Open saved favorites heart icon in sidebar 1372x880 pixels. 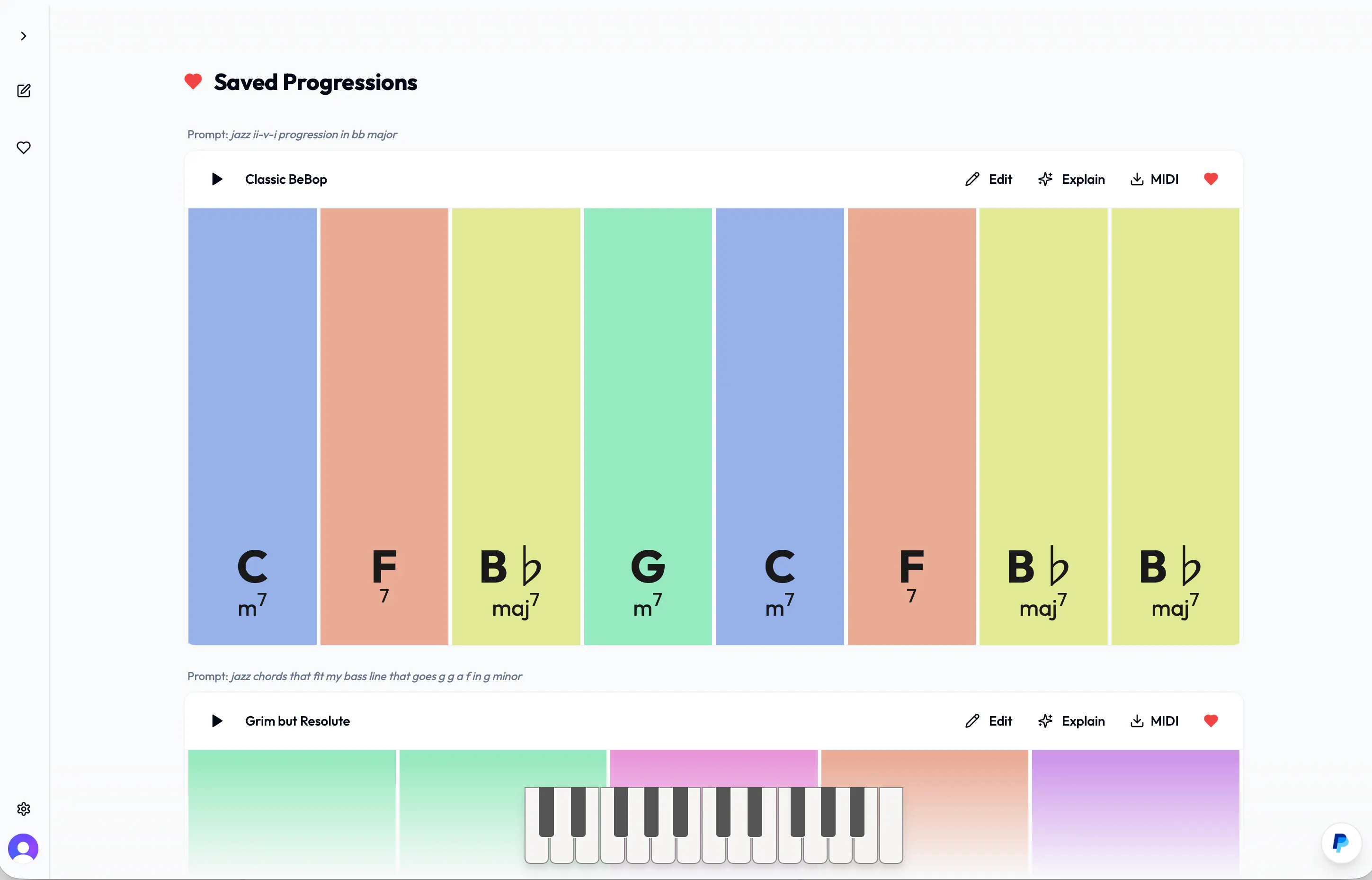point(23,147)
